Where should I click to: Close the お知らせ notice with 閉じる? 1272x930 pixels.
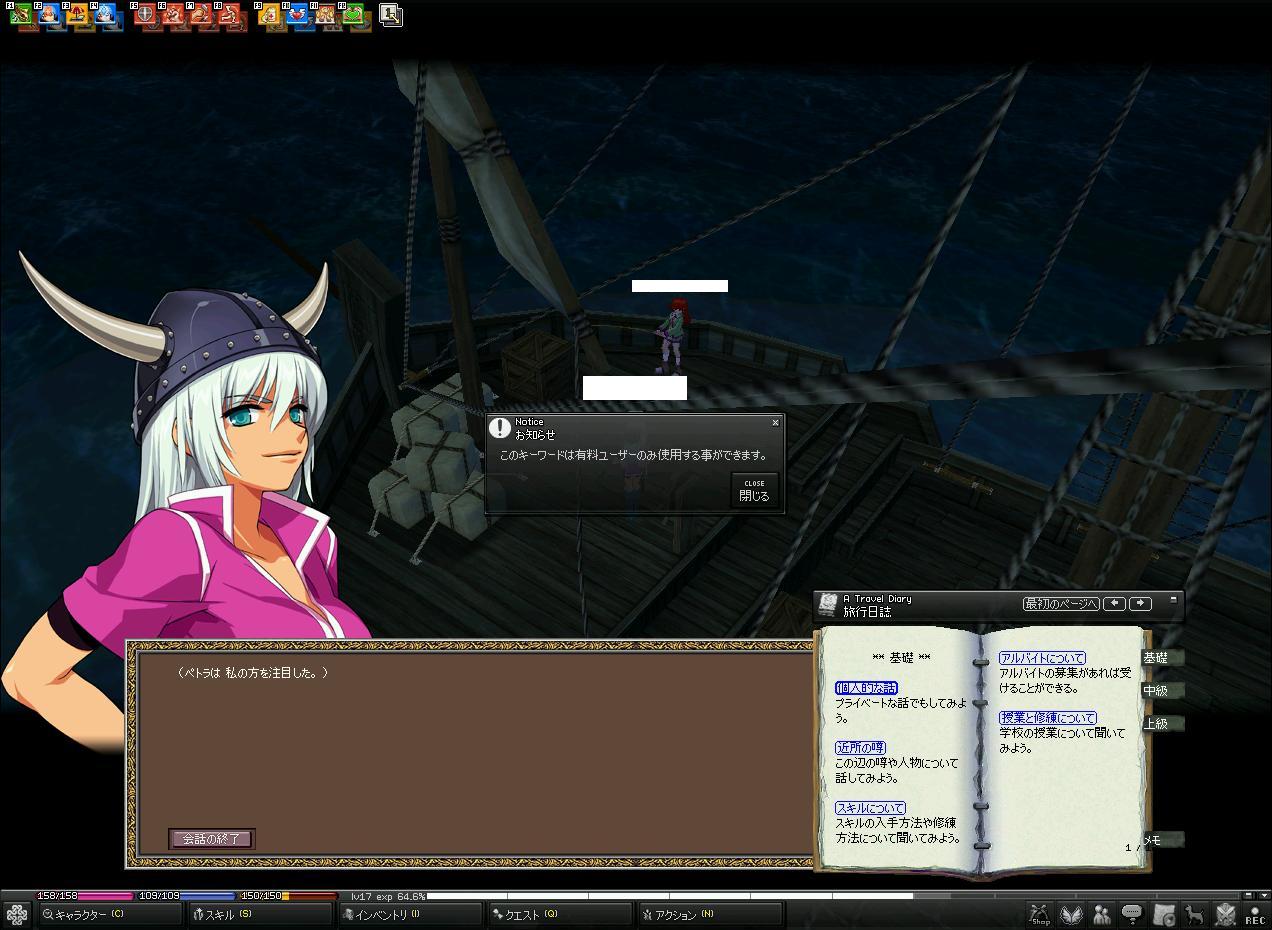(x=755, y=490)
